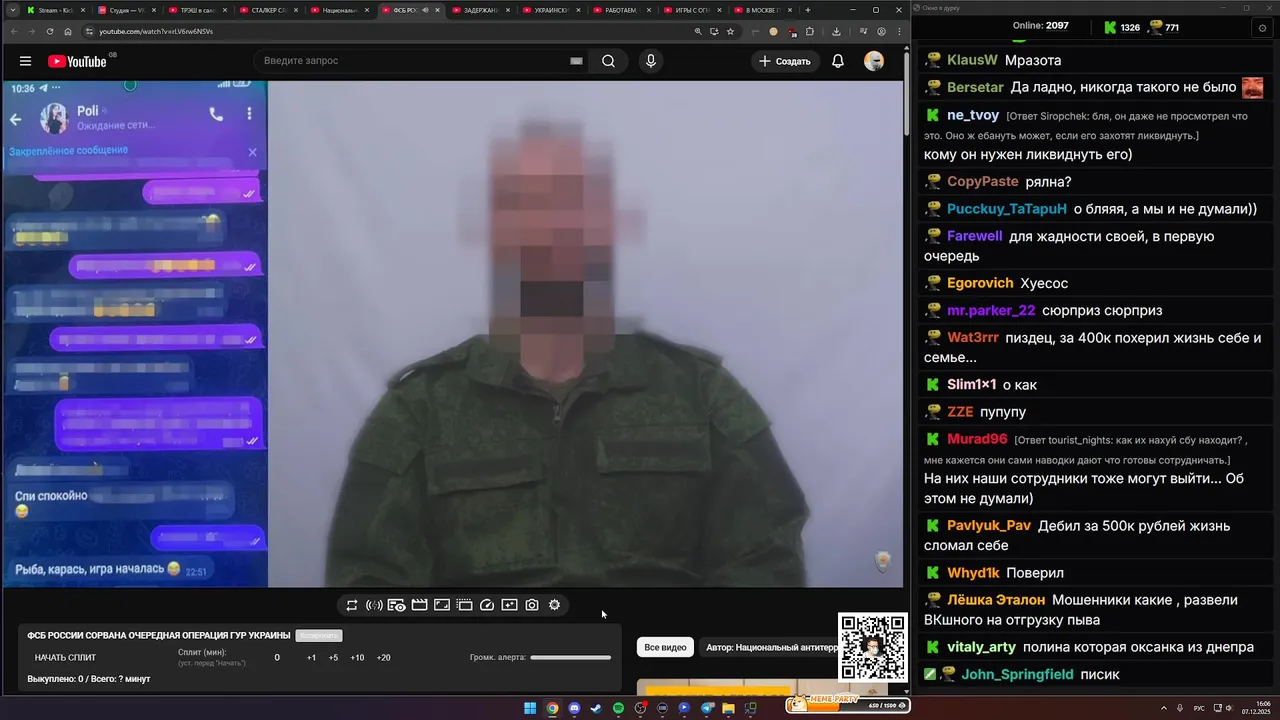This screenshot has width=1280, height=720.
Task: Open Chrome from the taskbar
Action: coord(552,708)
